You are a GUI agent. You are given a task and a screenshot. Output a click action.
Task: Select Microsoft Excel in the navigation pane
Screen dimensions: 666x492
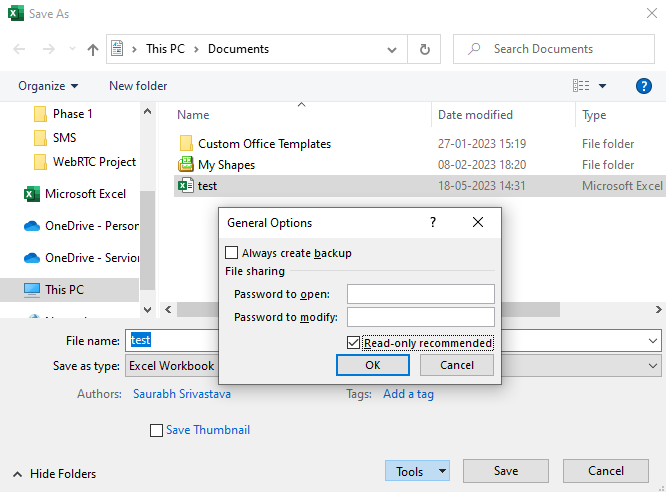[75, 194]
